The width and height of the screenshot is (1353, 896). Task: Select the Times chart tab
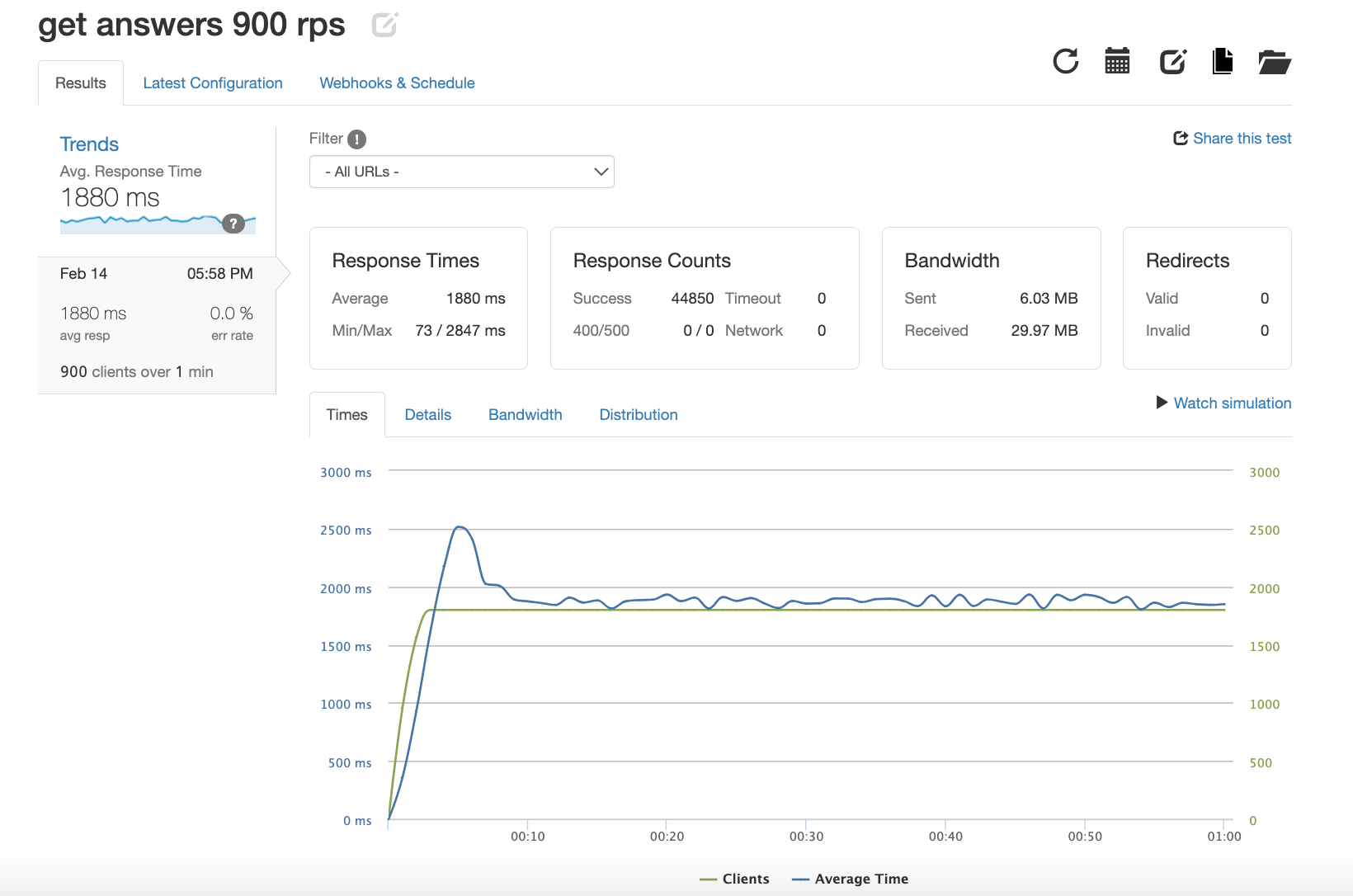pyautogui.click(x=347, y=415)
